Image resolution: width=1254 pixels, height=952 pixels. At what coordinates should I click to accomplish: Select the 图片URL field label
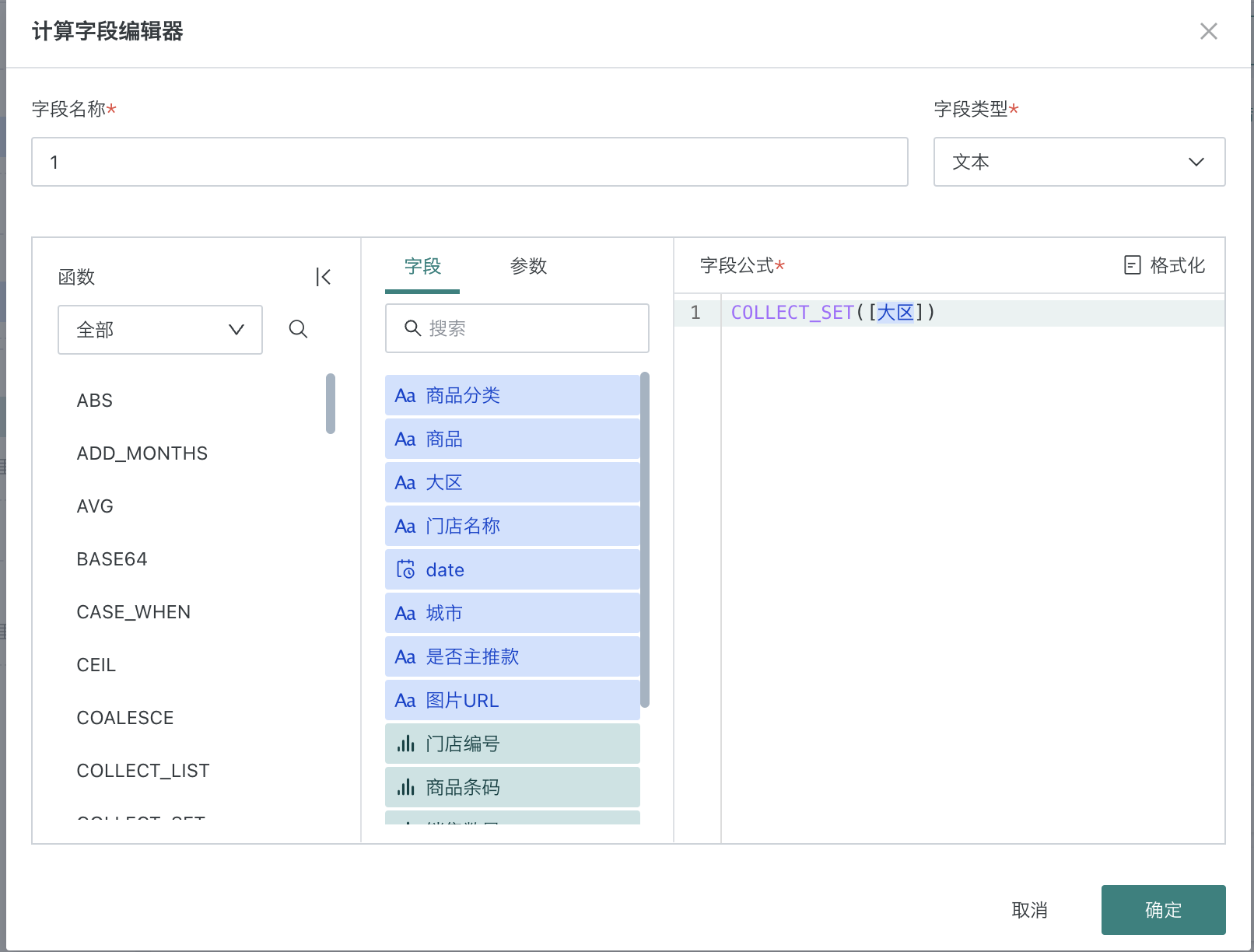click(x=462, y=701)
